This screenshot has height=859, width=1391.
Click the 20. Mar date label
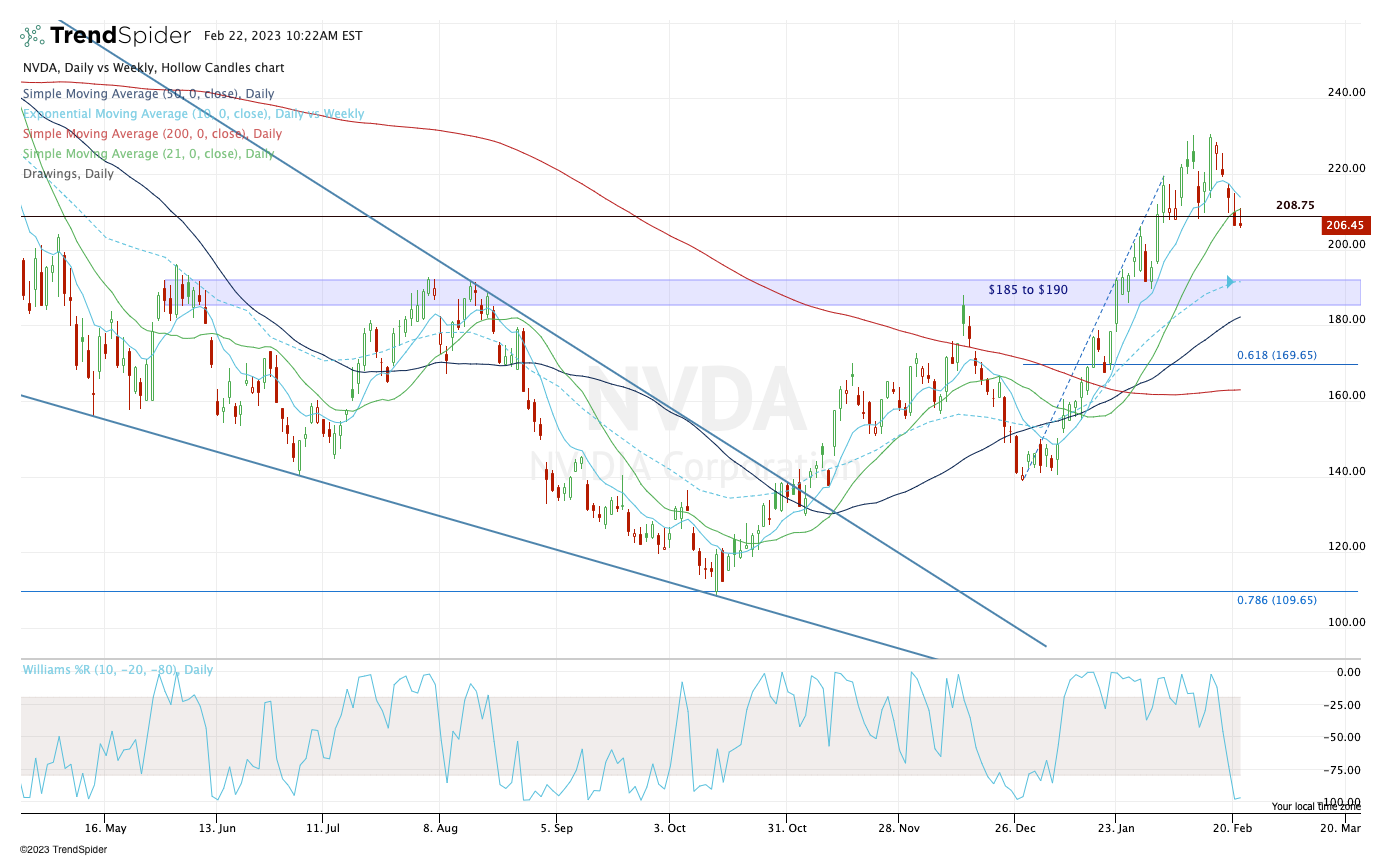[1340, 828]
